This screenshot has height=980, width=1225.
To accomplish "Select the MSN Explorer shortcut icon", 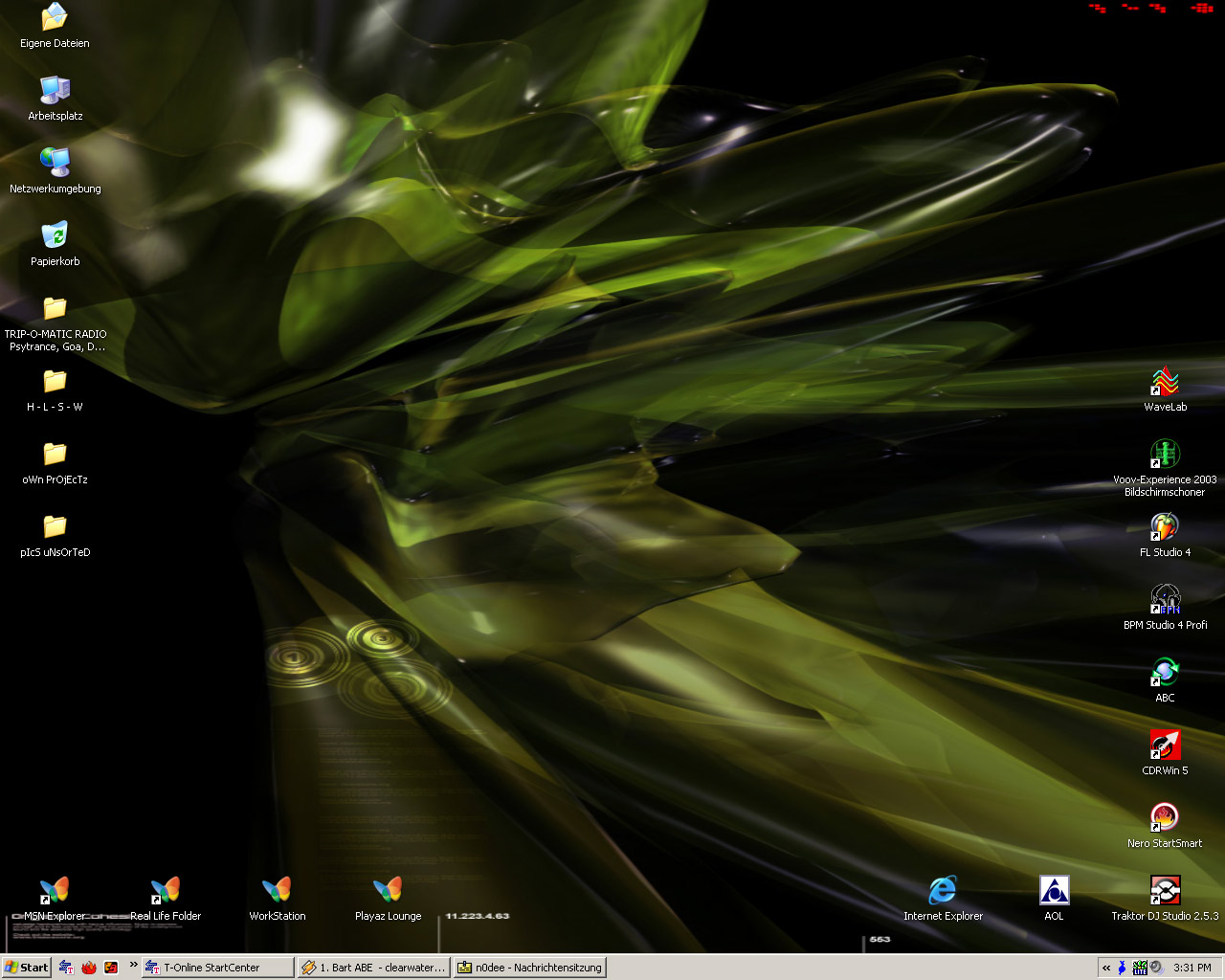I will [55, 891].
